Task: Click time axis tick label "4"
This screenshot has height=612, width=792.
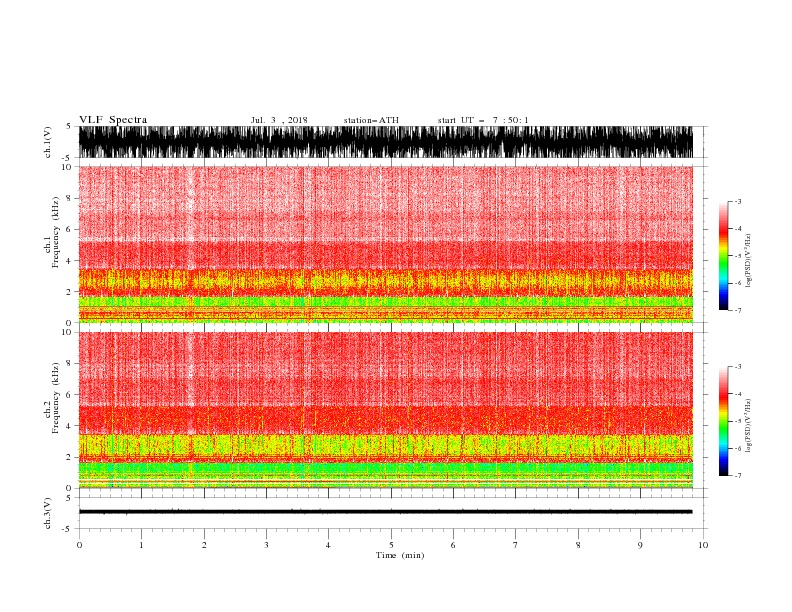Action: coord(328,545)
